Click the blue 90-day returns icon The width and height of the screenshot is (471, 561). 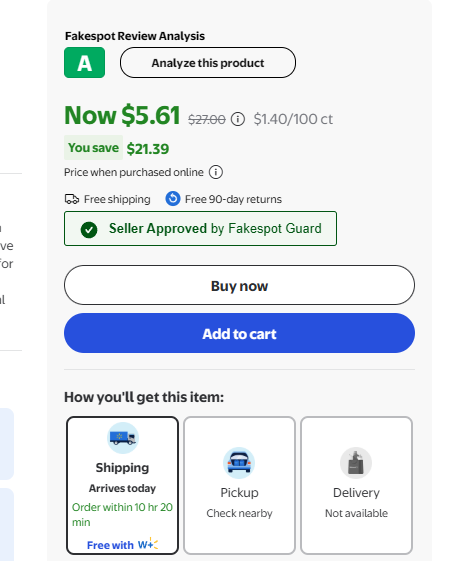pos(173,199)
